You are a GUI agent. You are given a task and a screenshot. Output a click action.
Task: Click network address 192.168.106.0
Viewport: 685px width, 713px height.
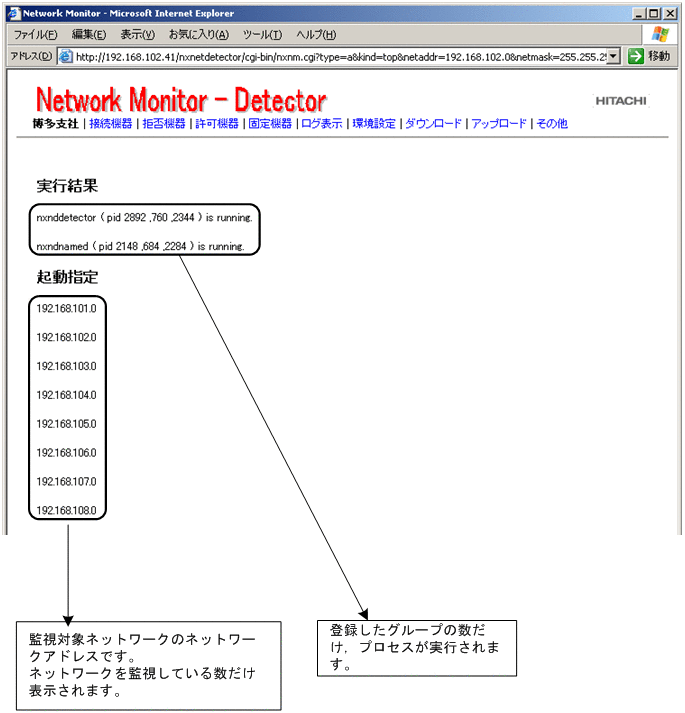coord(66,453)
